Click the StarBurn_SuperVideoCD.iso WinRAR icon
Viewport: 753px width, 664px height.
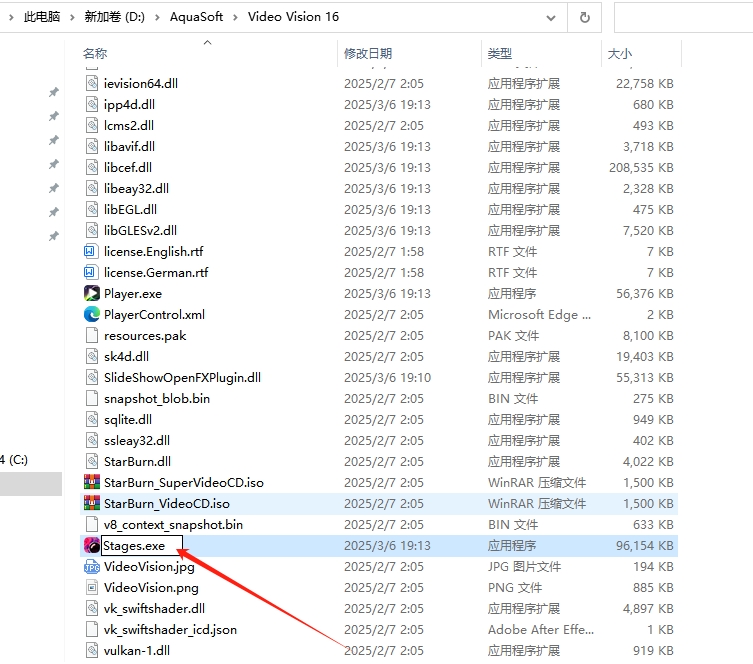[x=92, y=483]
